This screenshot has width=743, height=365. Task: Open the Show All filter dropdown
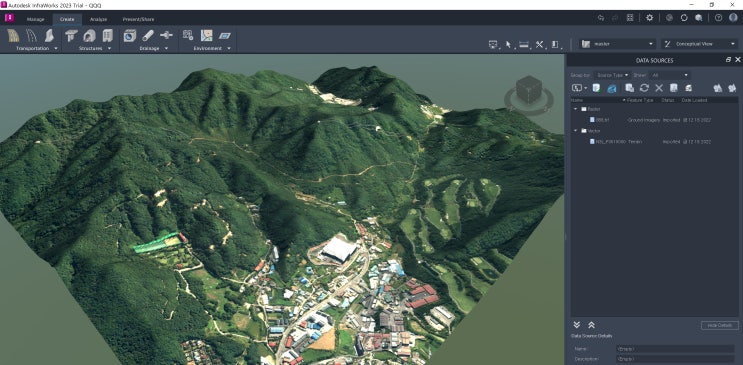tap(670, 75)
